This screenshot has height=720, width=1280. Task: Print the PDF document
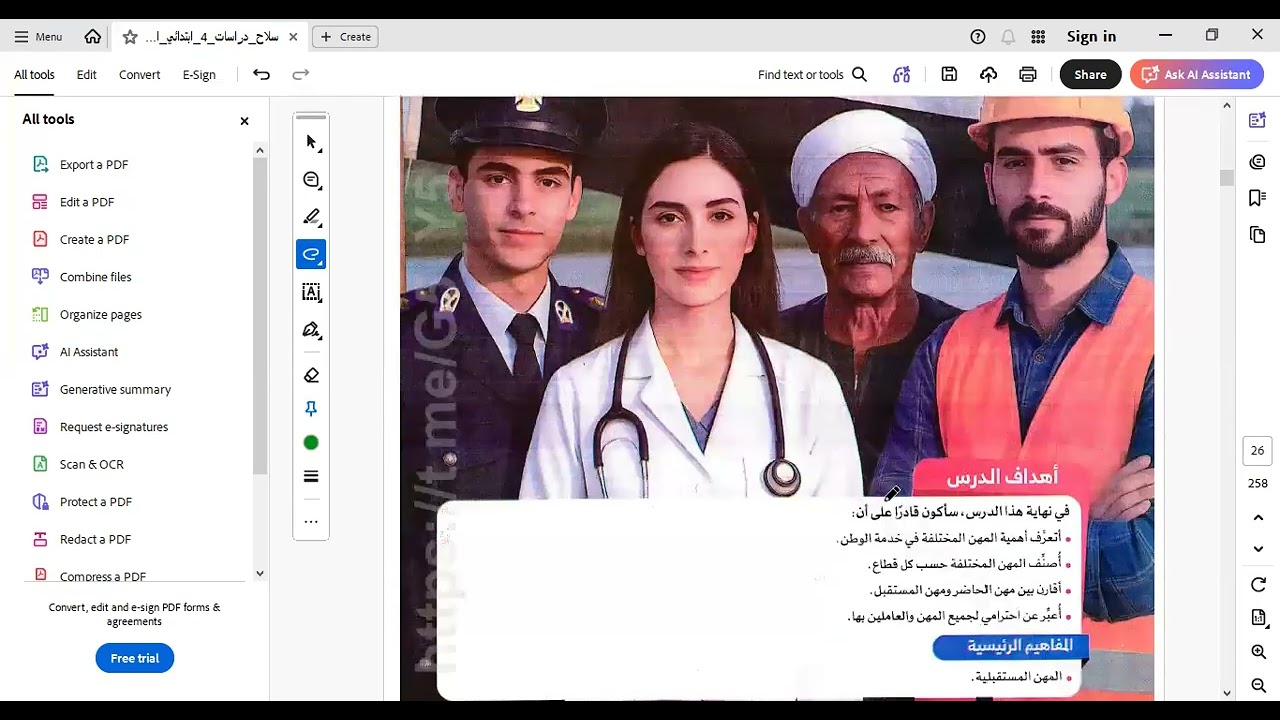pos(1027,74)
